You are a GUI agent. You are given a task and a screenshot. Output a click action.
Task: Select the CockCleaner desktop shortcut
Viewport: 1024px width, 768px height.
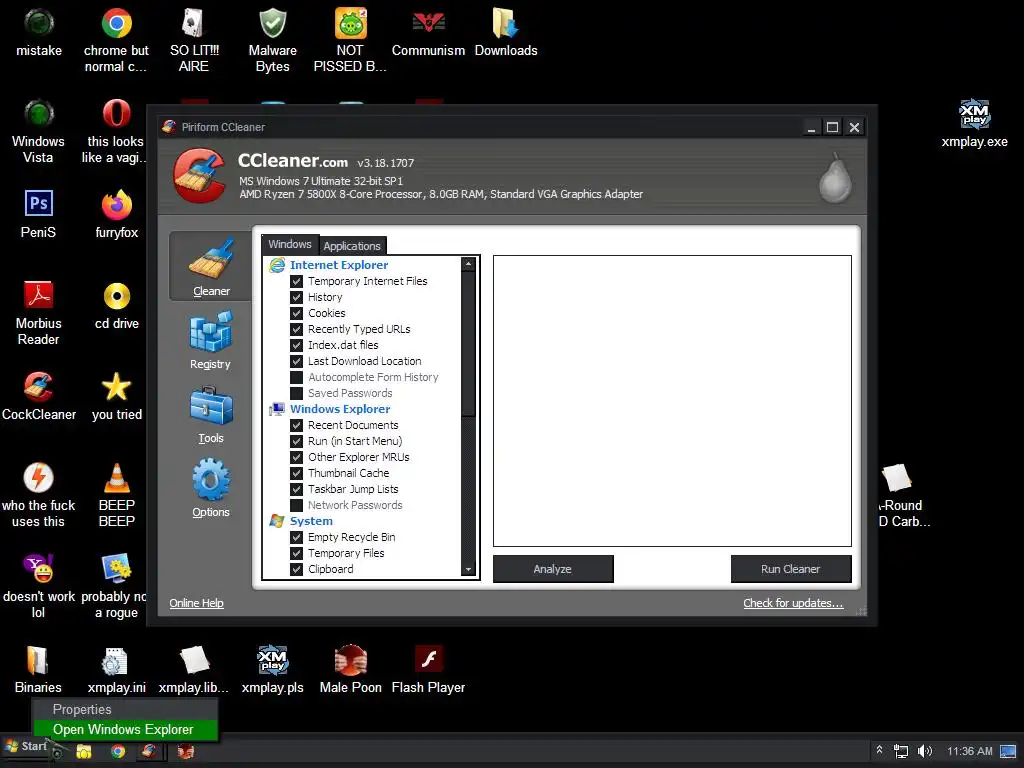click(x=39, y=396)
